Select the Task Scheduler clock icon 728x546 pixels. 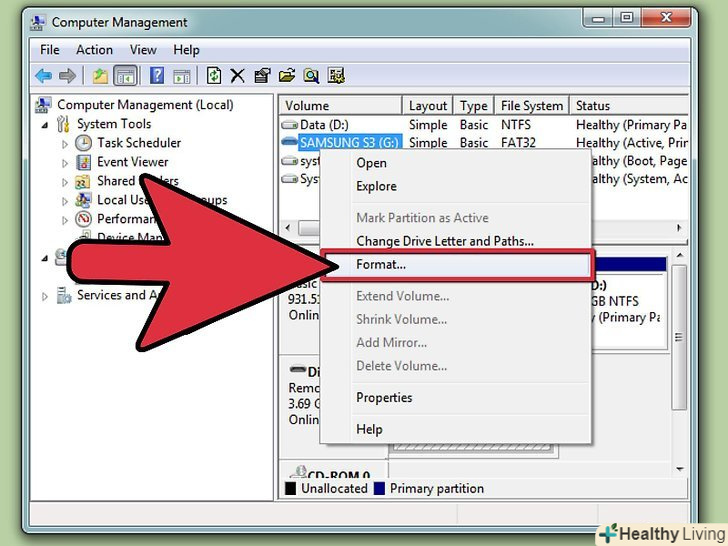coord(84,143)
